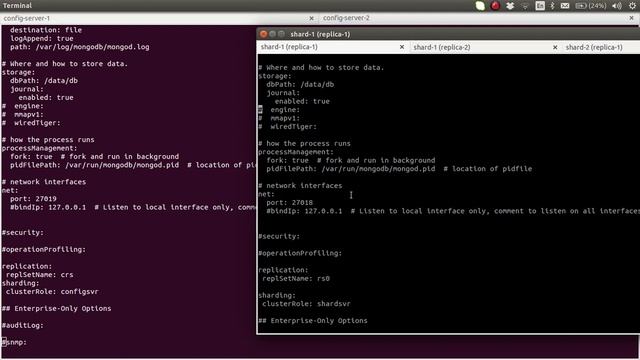Click '#security:' in config-server-1 terminal
This screenshot has height=360, width=640.
click(x=22, y=233)
